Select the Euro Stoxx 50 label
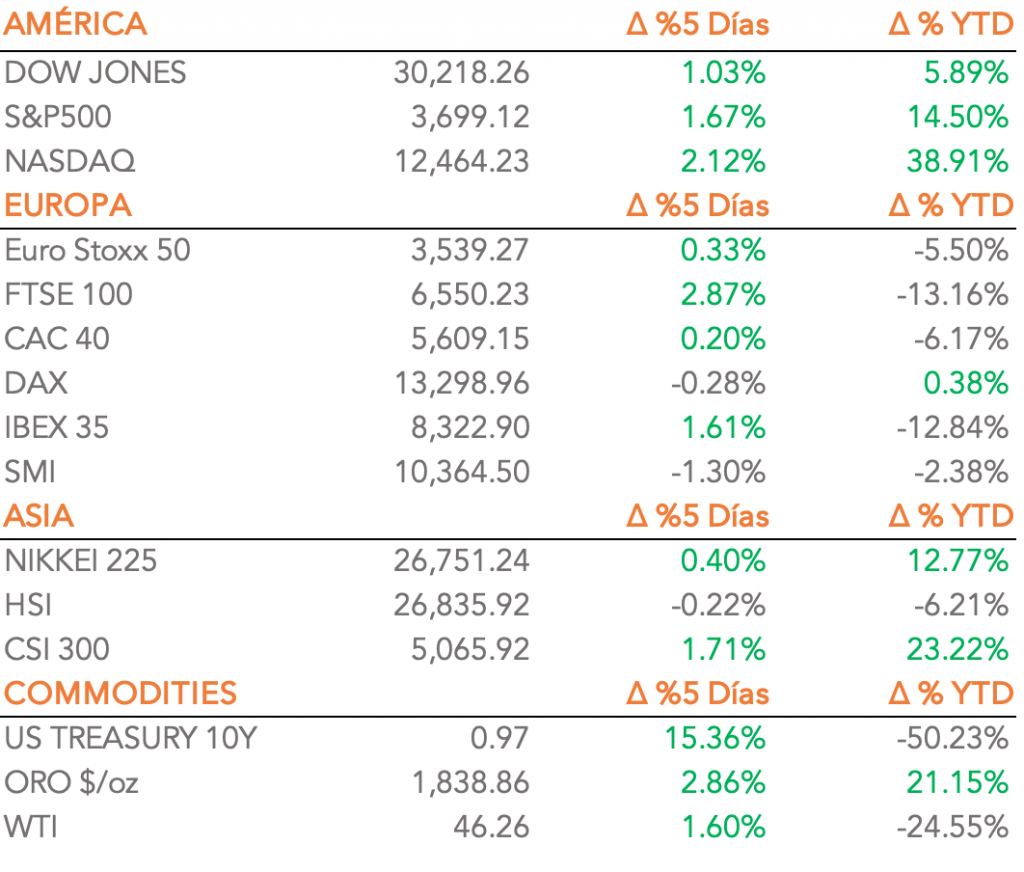 click(x=97, y=250)
